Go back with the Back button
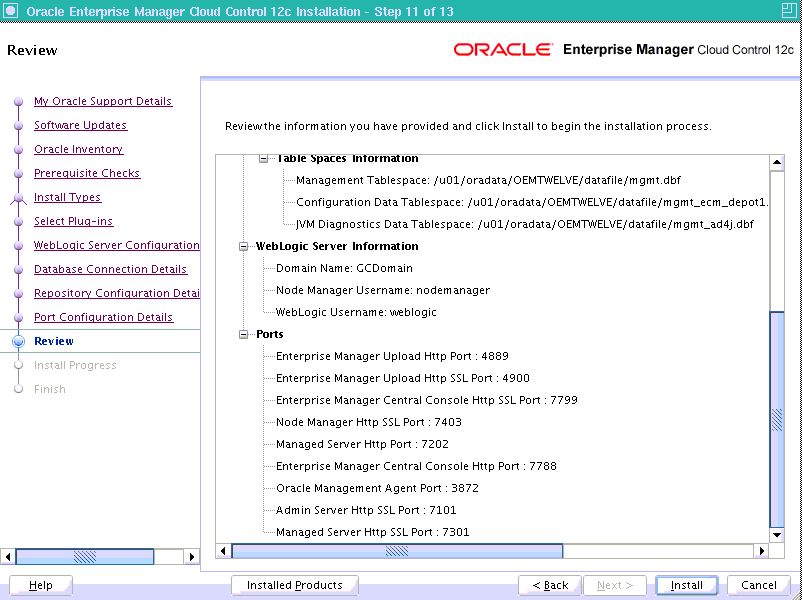Screen dimensions: 802x600 550,585
